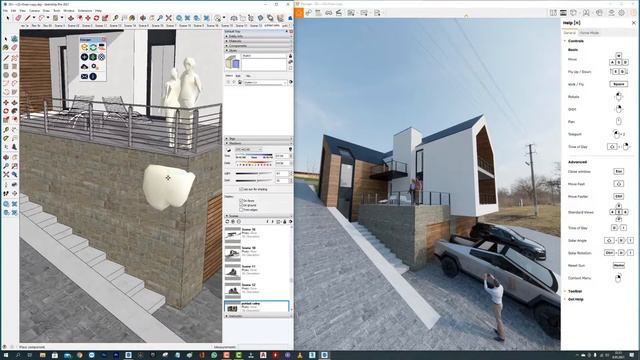640x360 pixels.
Task: Open the Enscape cloud Uploads icon
Action: tap(84, 67)
